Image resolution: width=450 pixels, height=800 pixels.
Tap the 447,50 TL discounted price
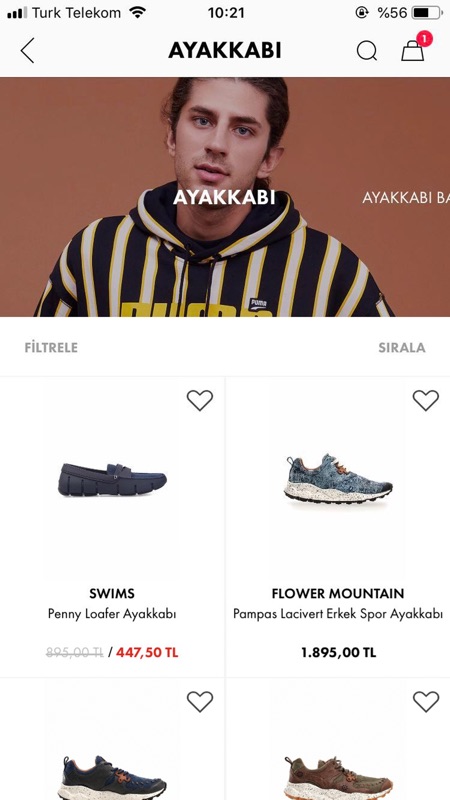(147, 653)
